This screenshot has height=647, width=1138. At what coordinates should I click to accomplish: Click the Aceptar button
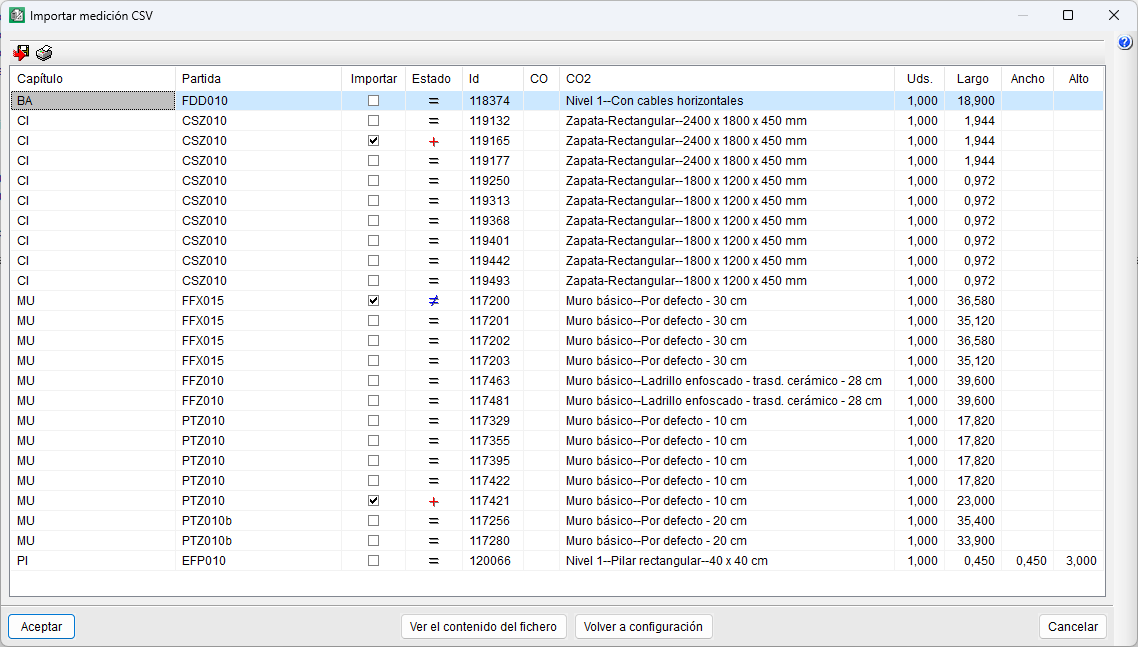pyautogui.click(x=41, y=627)
